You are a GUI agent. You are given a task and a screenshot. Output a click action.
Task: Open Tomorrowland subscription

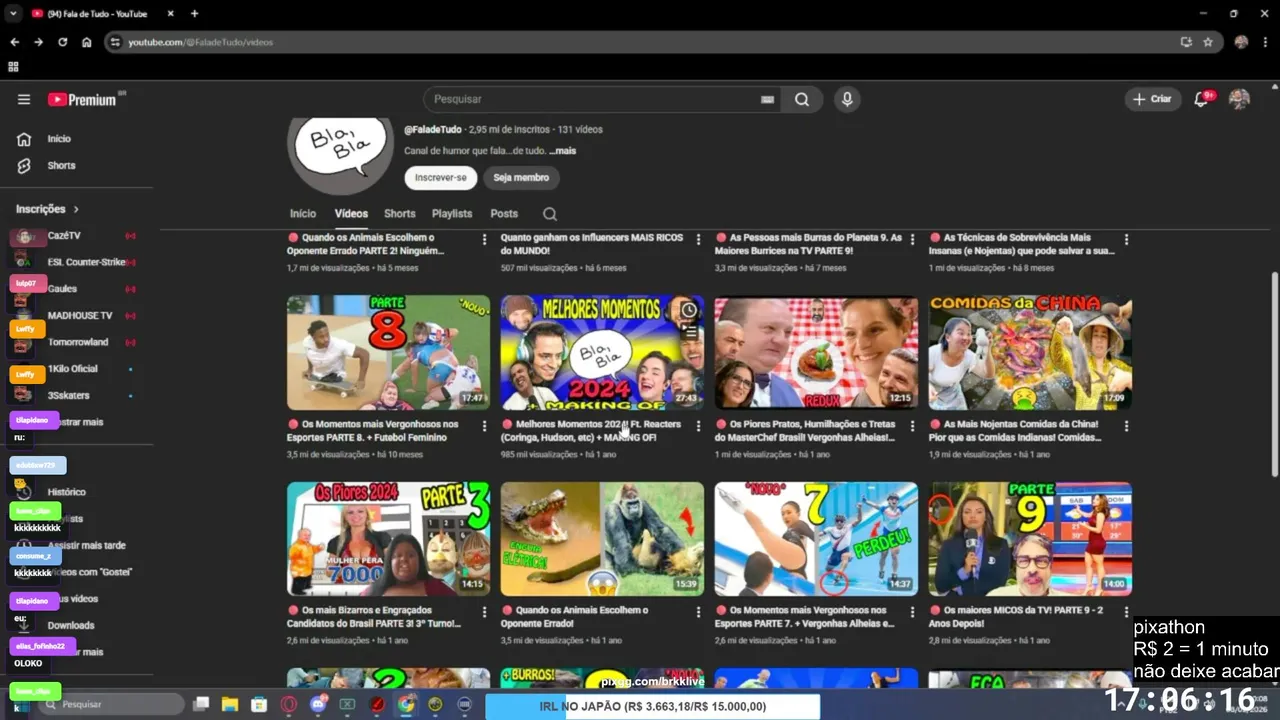[76, 342]
